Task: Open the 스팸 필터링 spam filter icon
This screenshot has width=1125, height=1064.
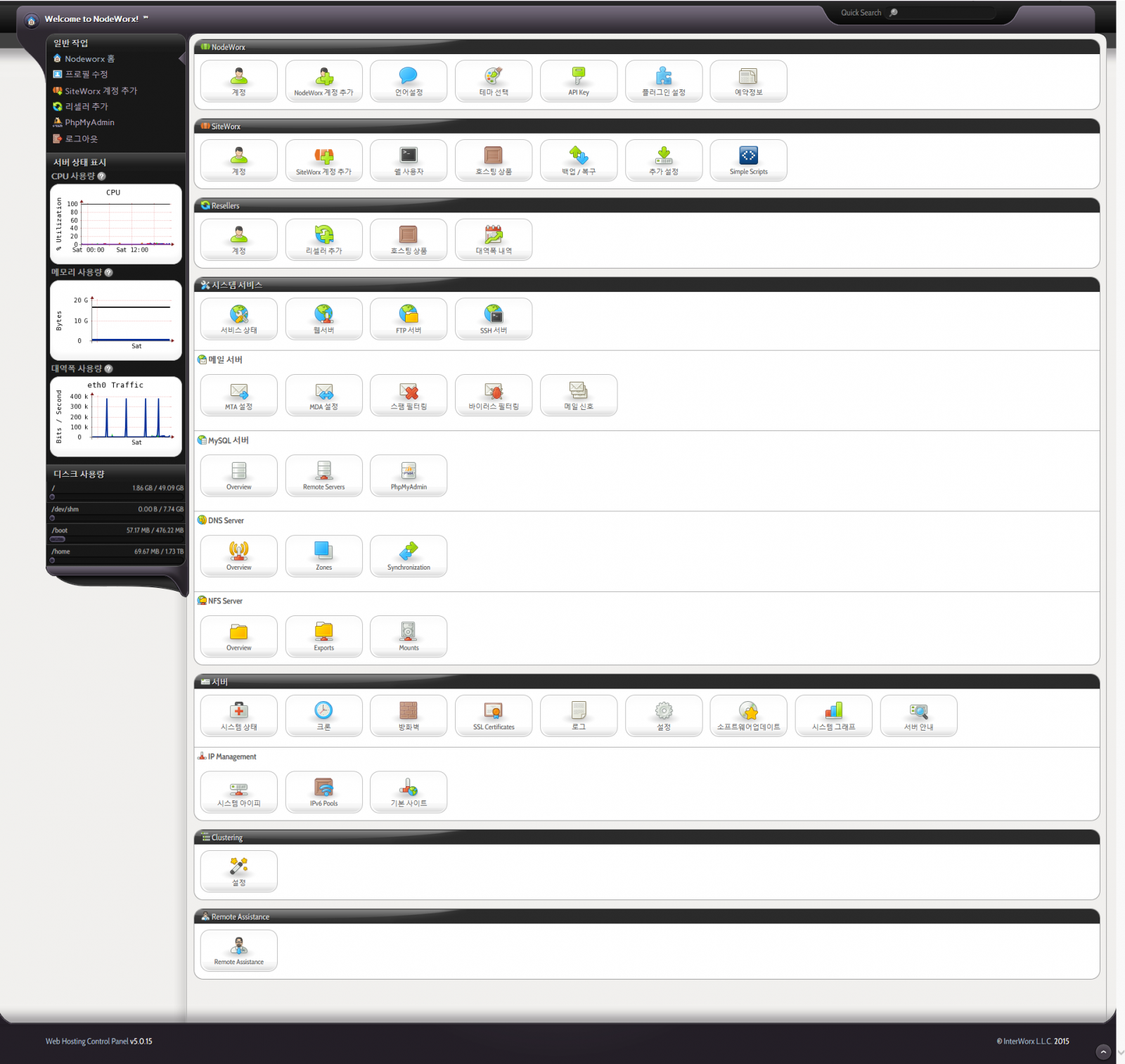Action: [x=408, y=395]
